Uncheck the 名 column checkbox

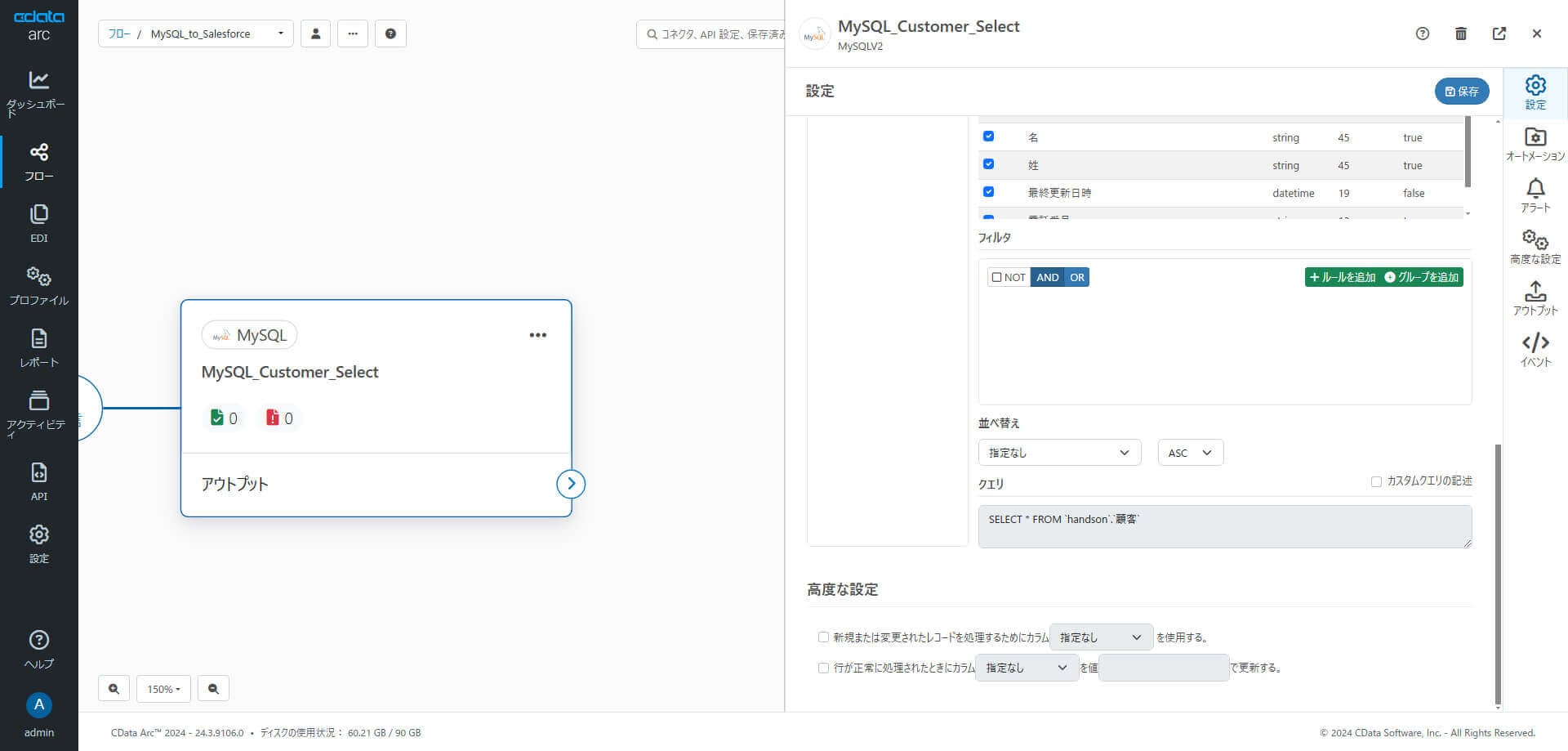point(988,136)
